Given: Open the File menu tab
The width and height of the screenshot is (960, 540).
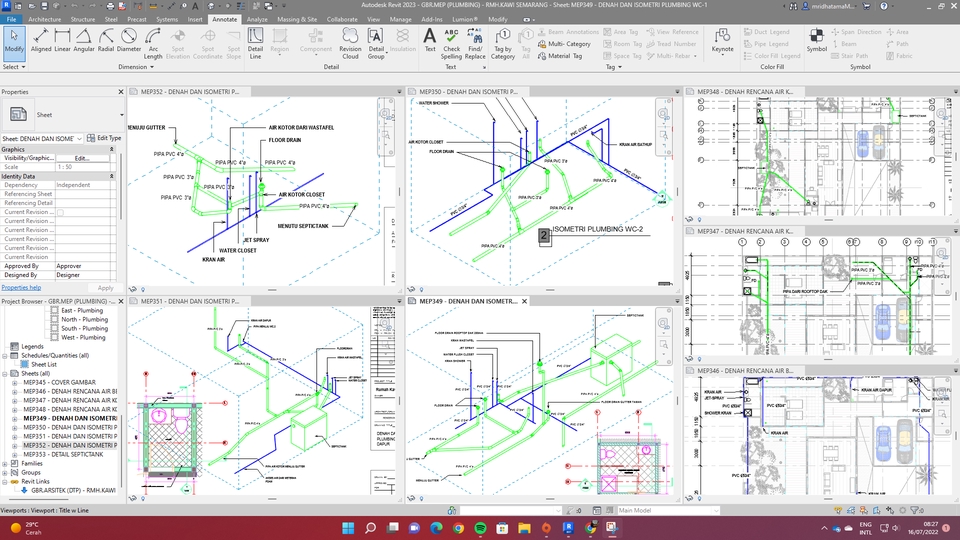Looking at the screenshot, I should 11,19.
